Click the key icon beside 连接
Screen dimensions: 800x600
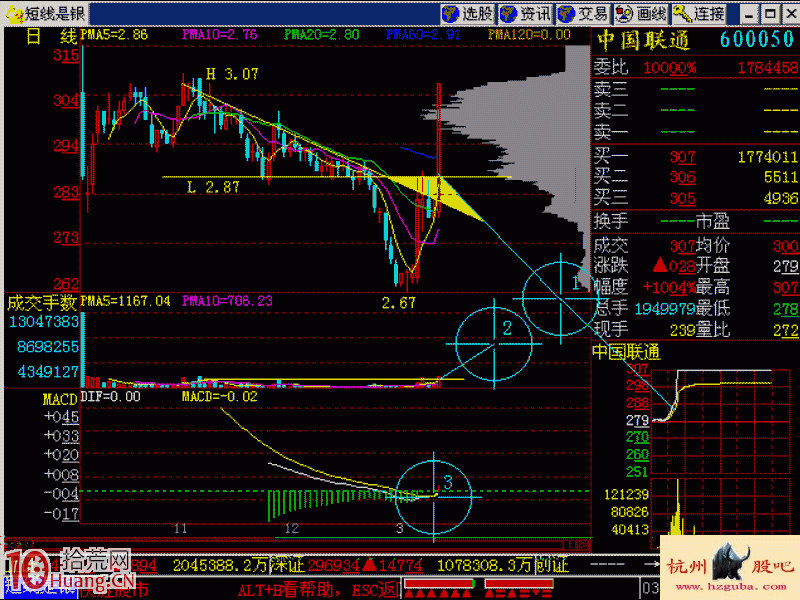click(x=682, y=14)
